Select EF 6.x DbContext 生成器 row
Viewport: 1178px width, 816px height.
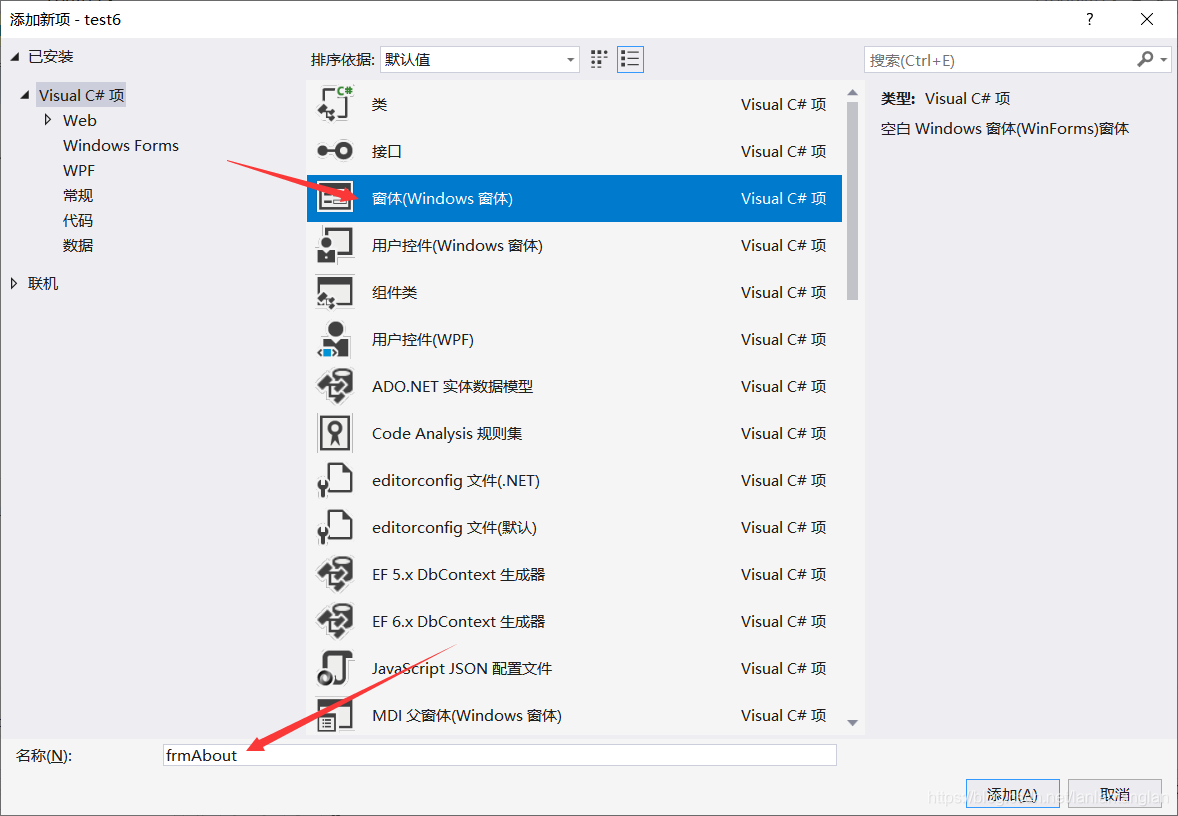[574, 621]
